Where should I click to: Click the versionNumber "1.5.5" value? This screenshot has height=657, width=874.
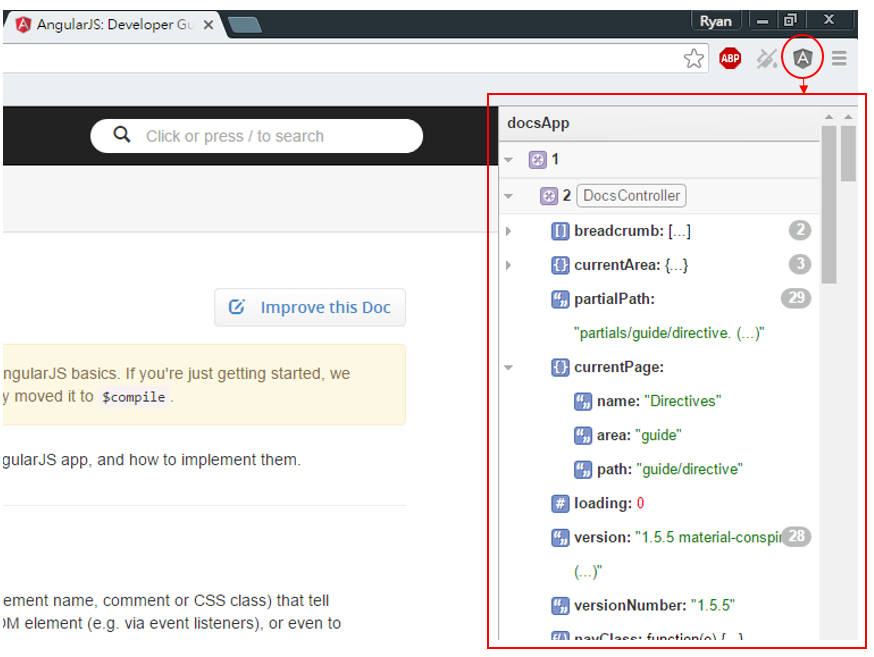click(x=713, y=606)
